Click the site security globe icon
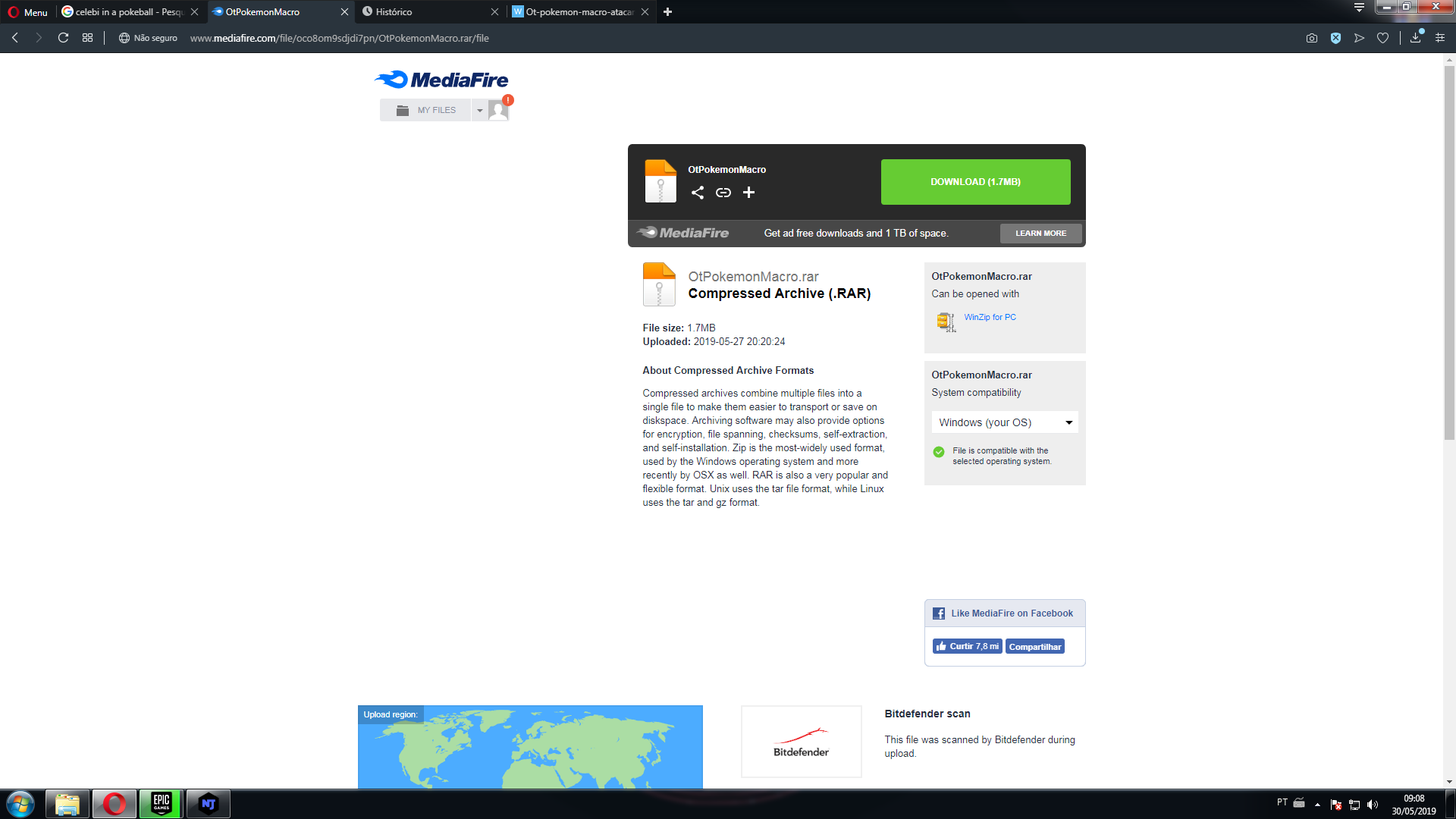This screenshot has height=819, width=1456. pyautogui.click(x=124, y=38)
